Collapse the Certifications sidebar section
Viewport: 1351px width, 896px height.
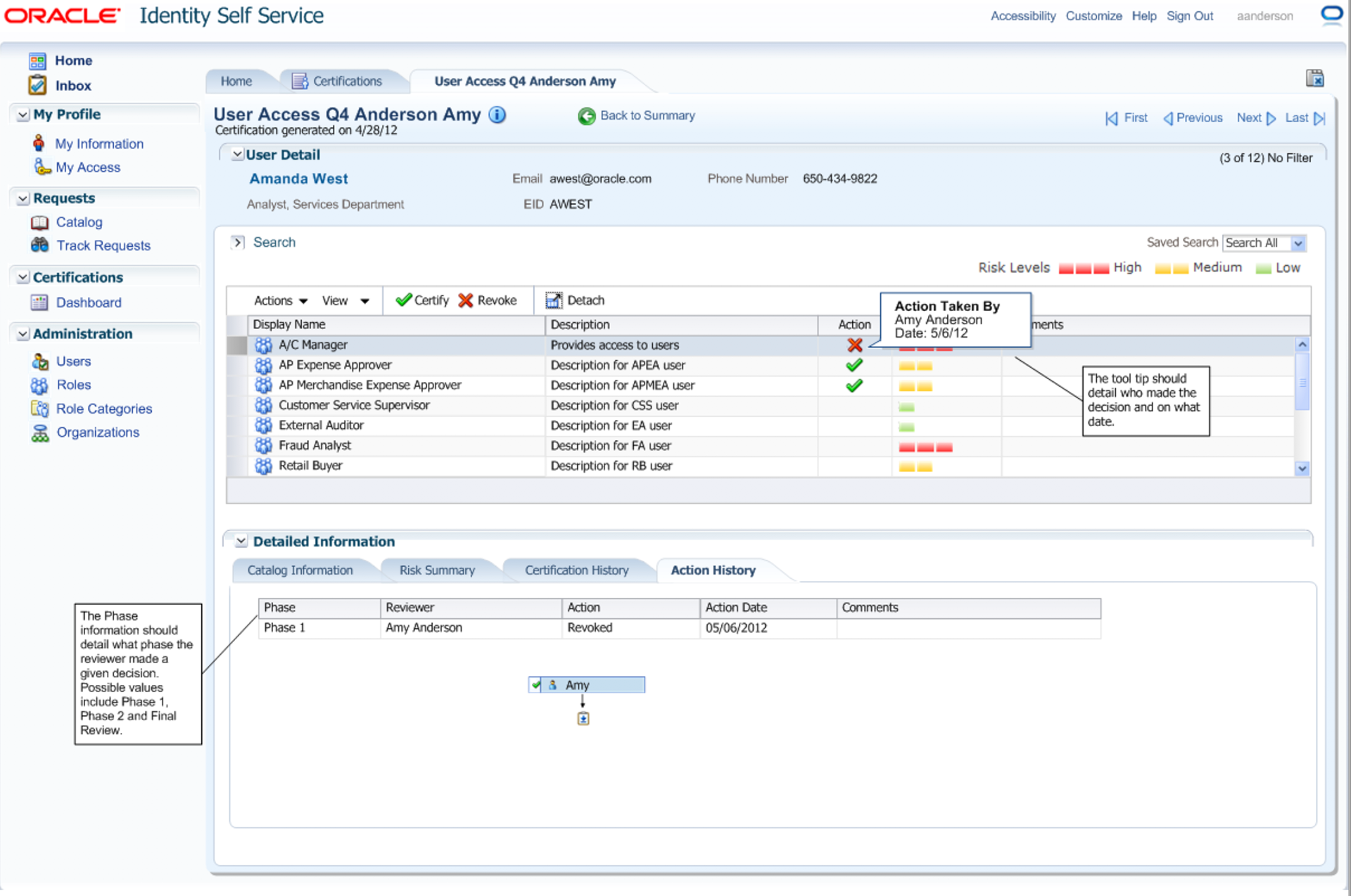point(23,278)
